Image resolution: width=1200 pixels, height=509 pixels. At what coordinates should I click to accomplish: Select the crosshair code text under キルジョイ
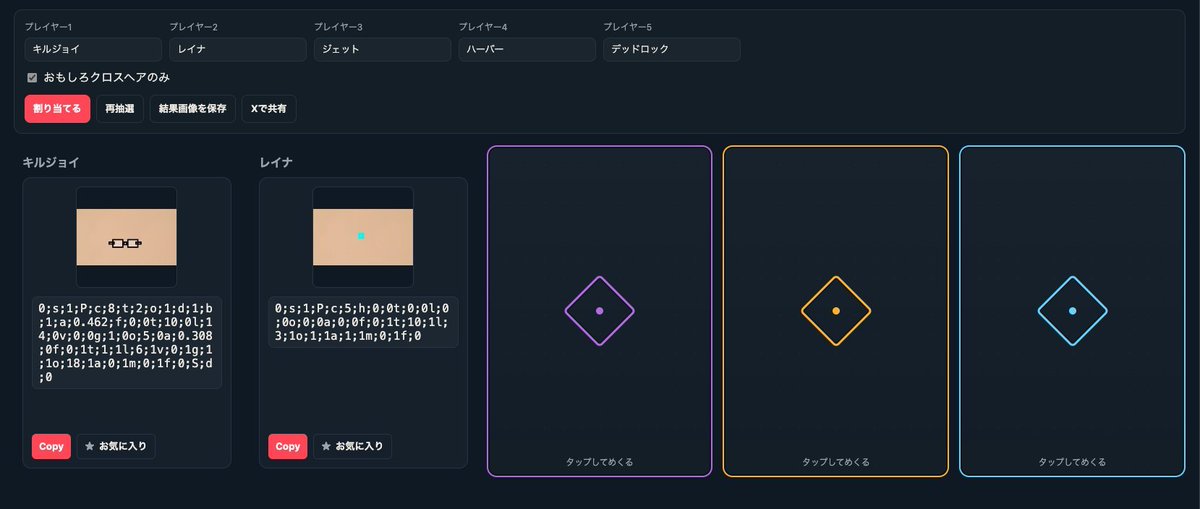tap(126, 343)
